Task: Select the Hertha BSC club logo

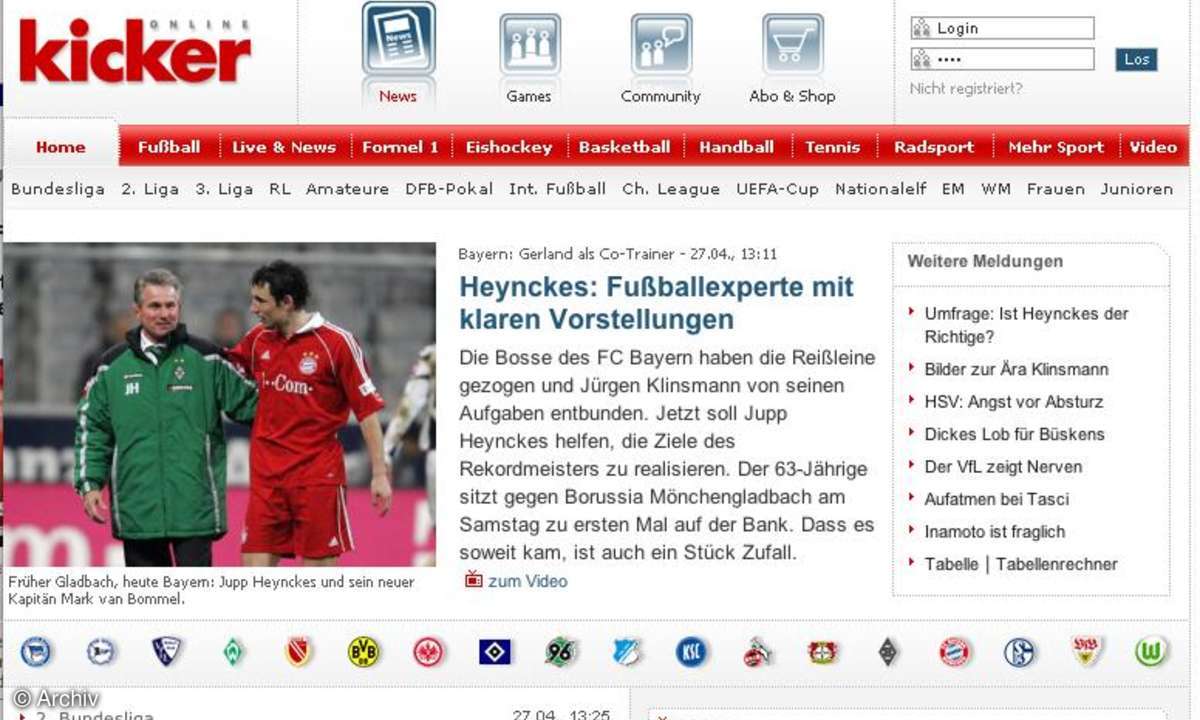Action: (37, 652)
